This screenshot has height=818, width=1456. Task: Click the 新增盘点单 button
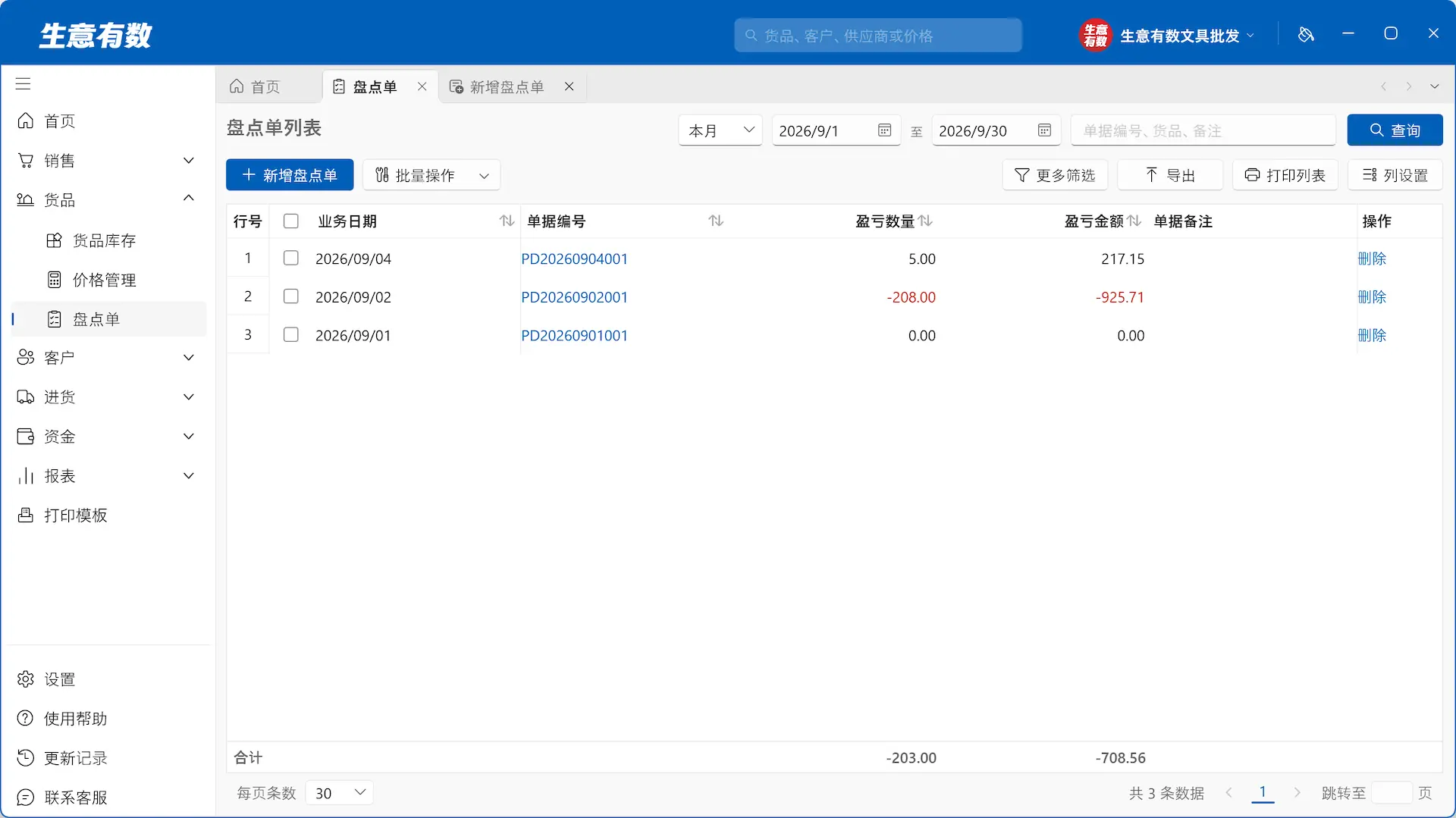pyautogui.click(x=290, y=175)
